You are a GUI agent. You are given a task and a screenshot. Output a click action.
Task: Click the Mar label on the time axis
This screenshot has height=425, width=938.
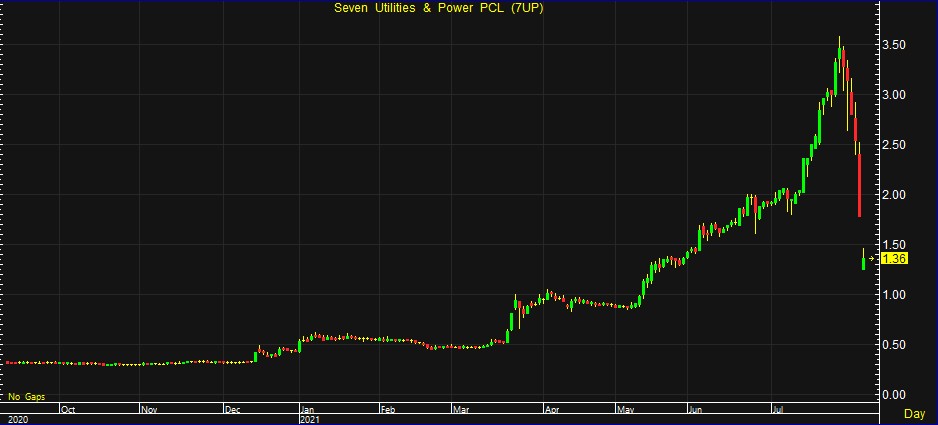[462, 410]
